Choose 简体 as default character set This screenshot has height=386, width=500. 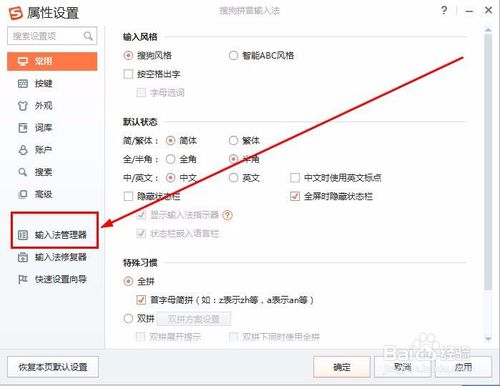click(x=171, y=141)
